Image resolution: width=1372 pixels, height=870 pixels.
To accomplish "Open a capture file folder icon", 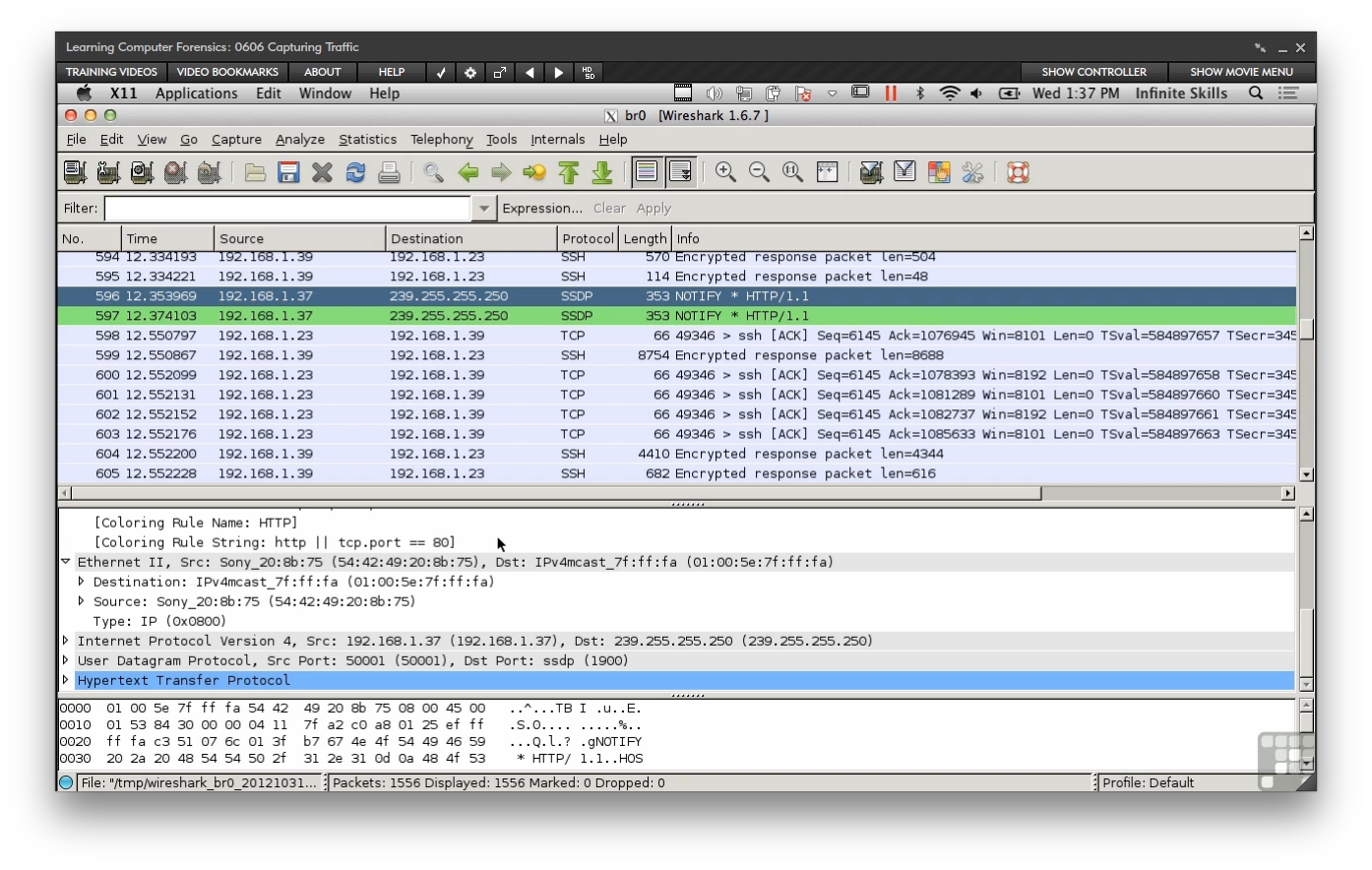I will (255, 172).
